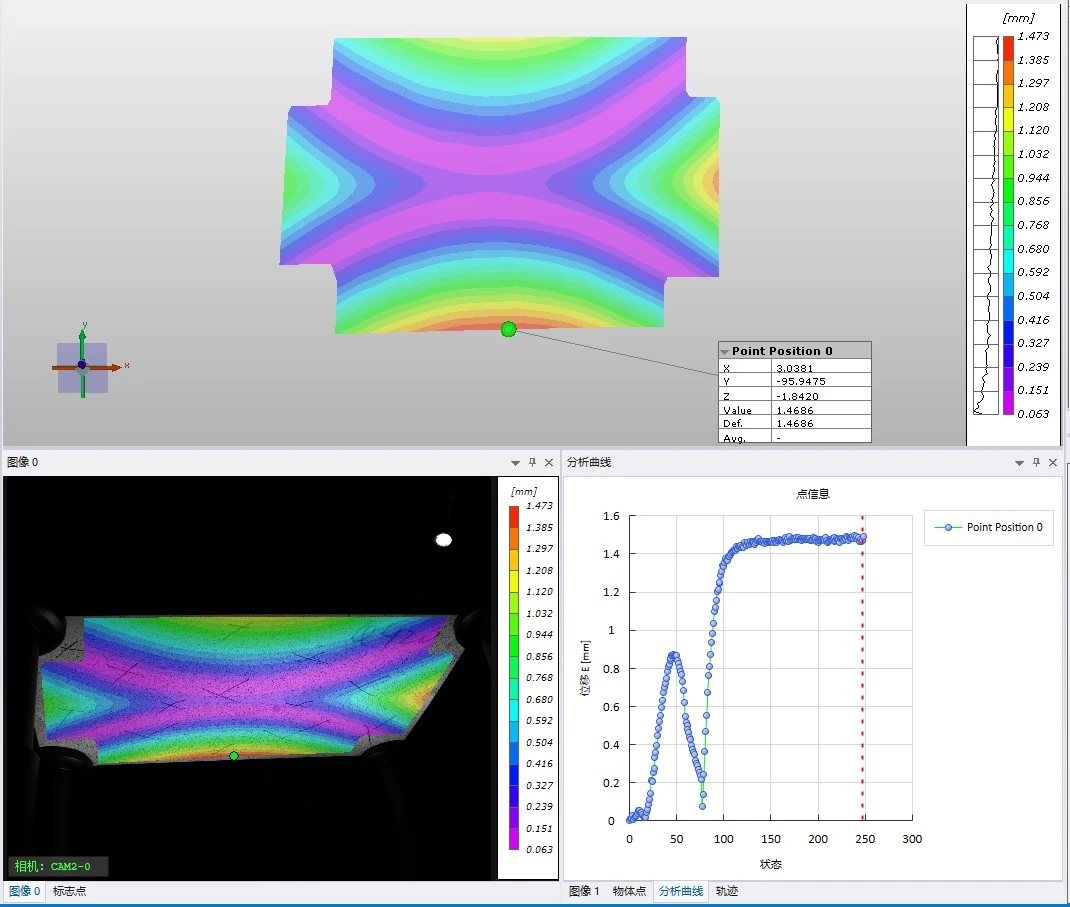
Task: Click the CAM2-0 camera label
Action: pyautogui.click(x=57, y=867)
